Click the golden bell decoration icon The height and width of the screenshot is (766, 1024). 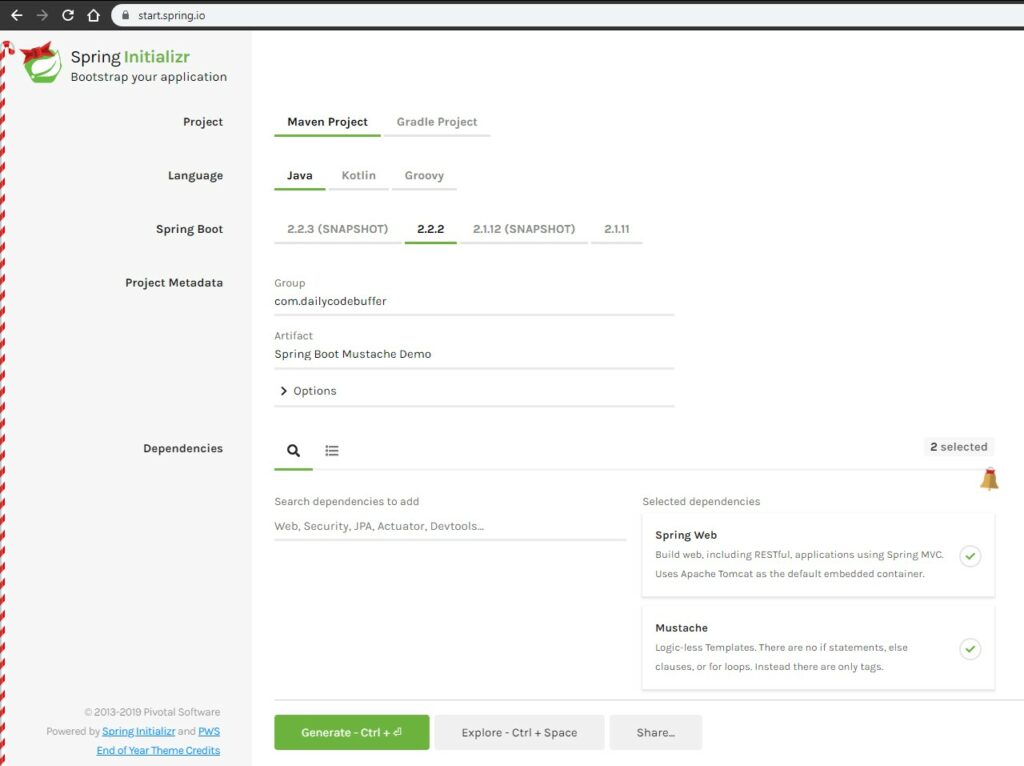(989, 480)
